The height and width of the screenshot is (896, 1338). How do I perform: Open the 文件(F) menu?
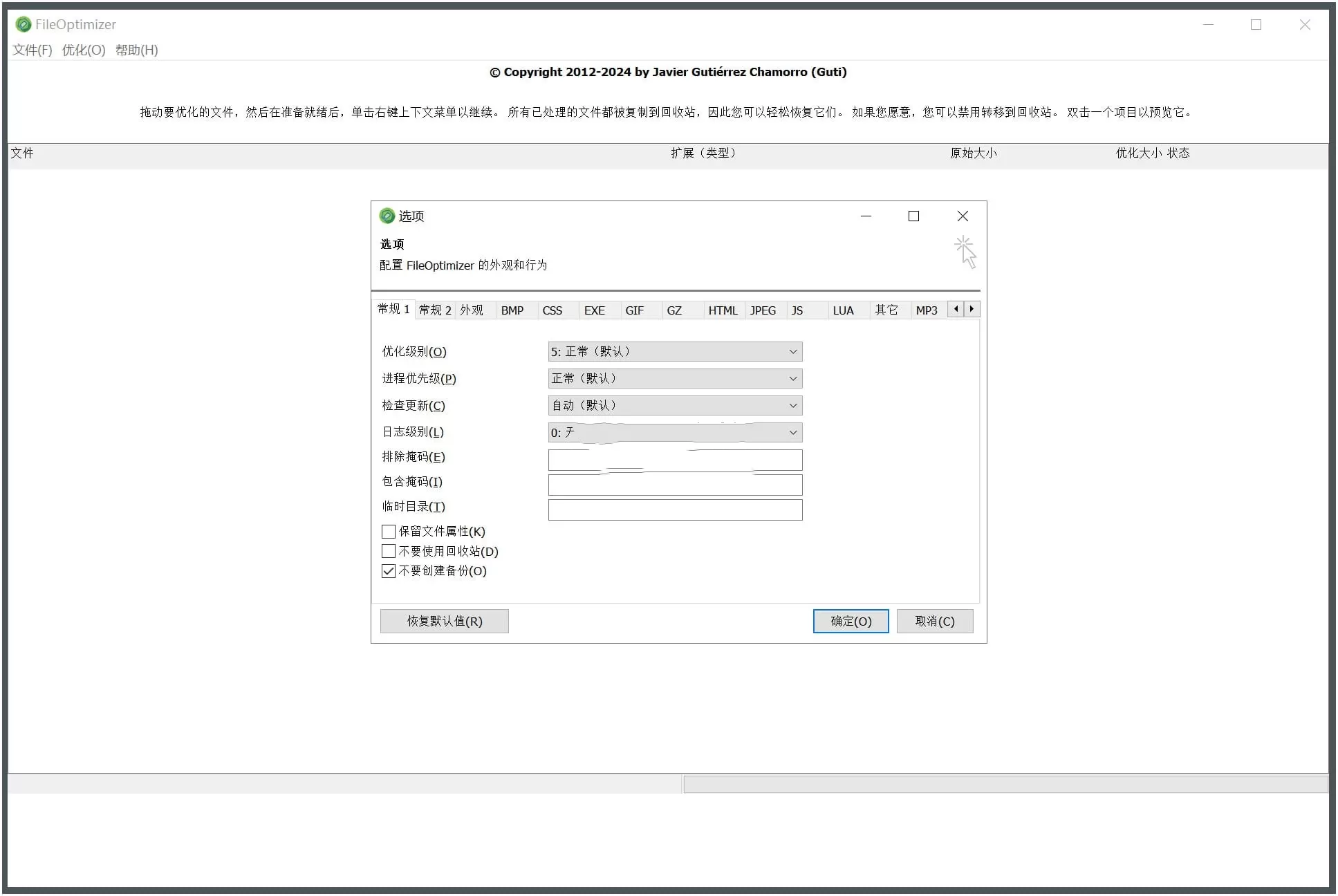(x=32, y=50)
